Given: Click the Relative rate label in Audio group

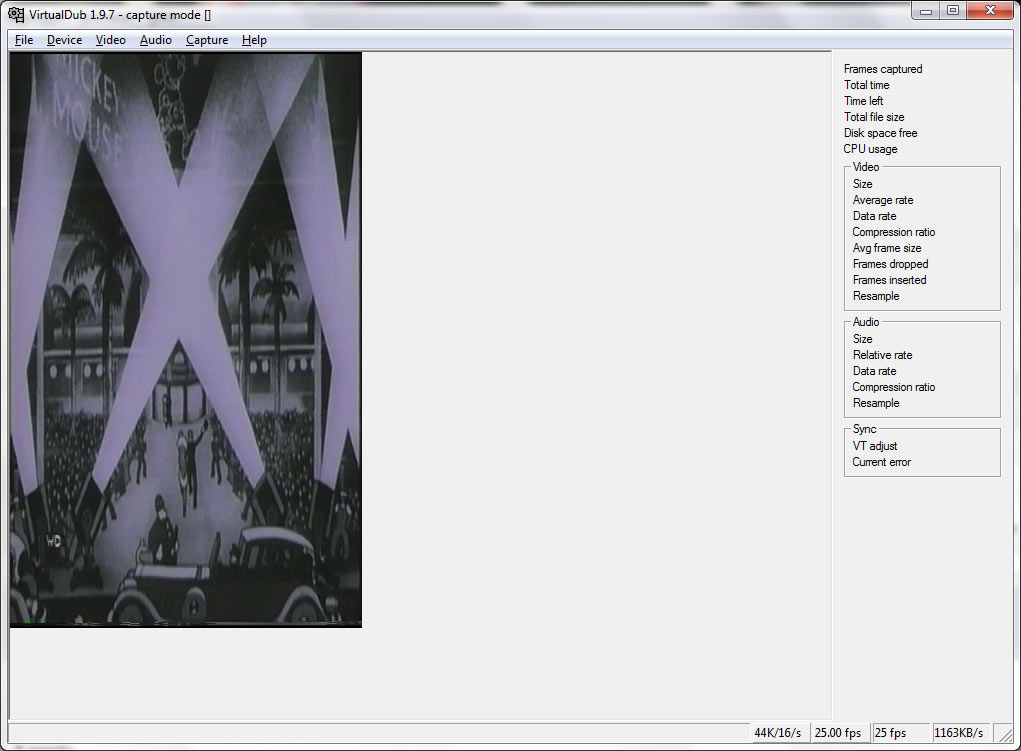Looking at the screenshot, I should tap(882, 355).
